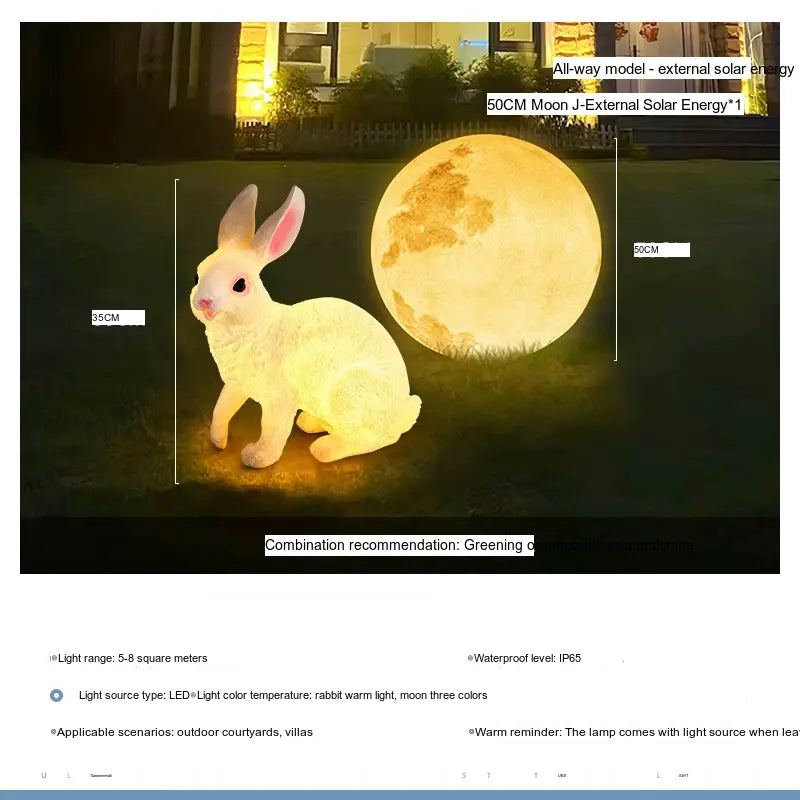The width and height of the screenshot is (800, 800).
Task: Click the Light range 5-8 square meters text
Action: 133,659
